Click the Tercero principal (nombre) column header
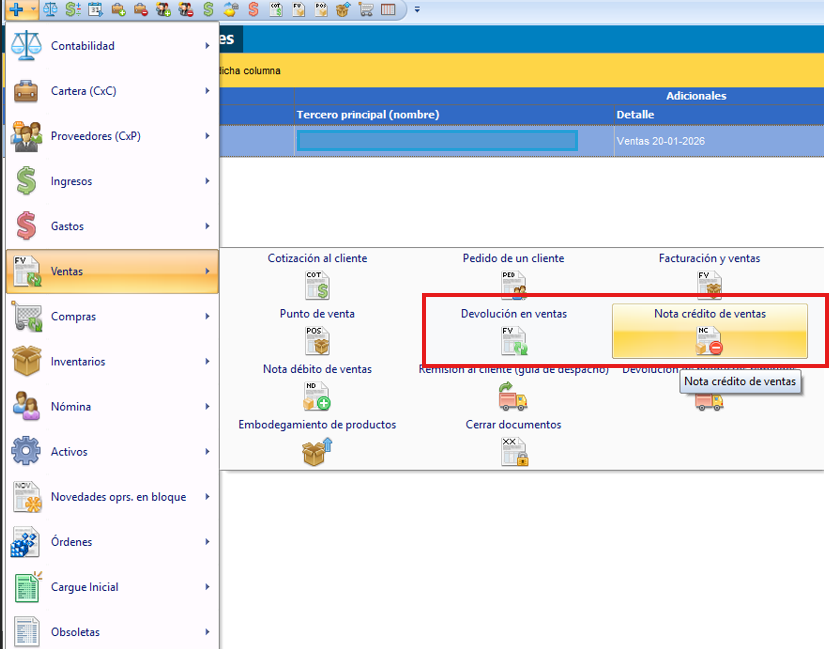Screen dimensions: 830x649 pyautogui.click(x=454, y=115)
